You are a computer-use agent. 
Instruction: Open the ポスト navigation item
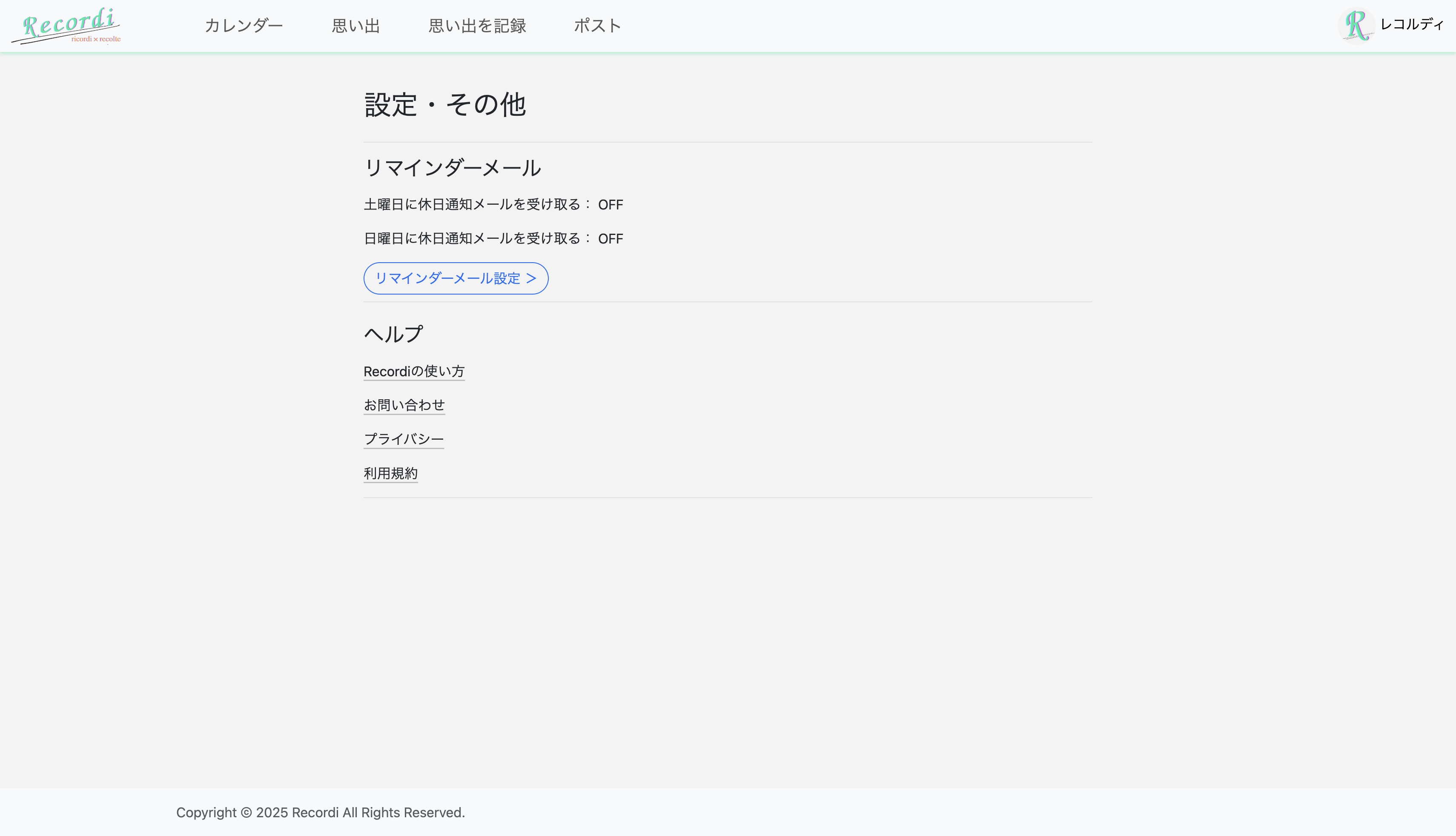point(598,26)
